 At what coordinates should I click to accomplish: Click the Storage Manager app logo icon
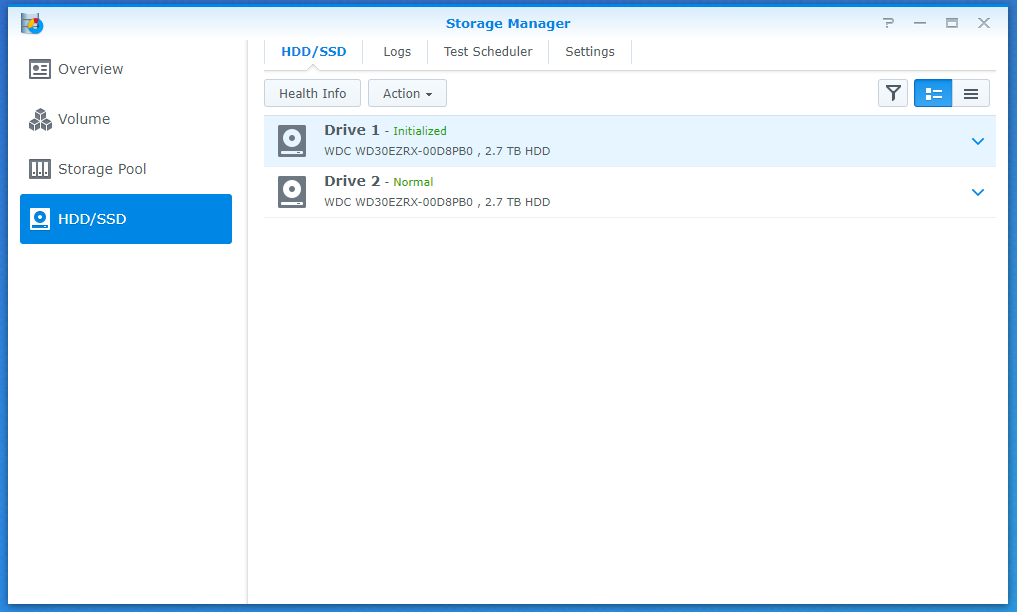click(x=32, y=23)
